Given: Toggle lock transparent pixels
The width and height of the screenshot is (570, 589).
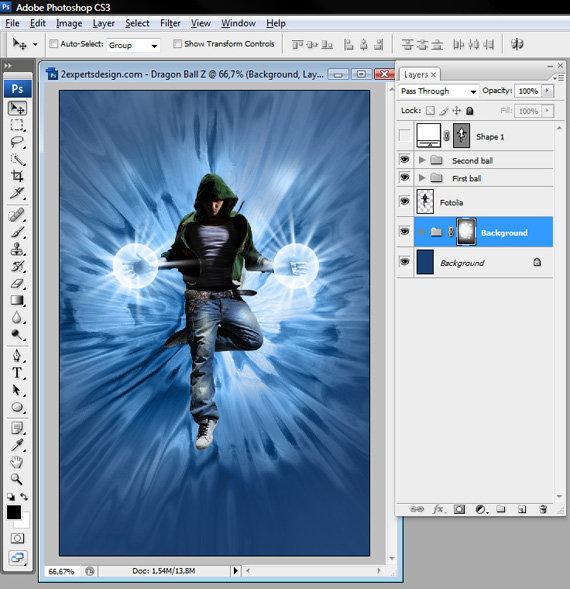Looking at the screenshot, I should [x=431, y=110].
